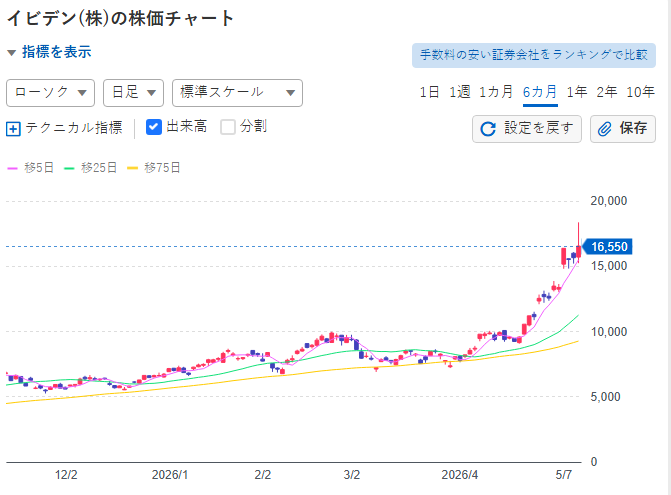Select the 1日 time range
Screen dimensions: 671x495
[x=429, y=92]
